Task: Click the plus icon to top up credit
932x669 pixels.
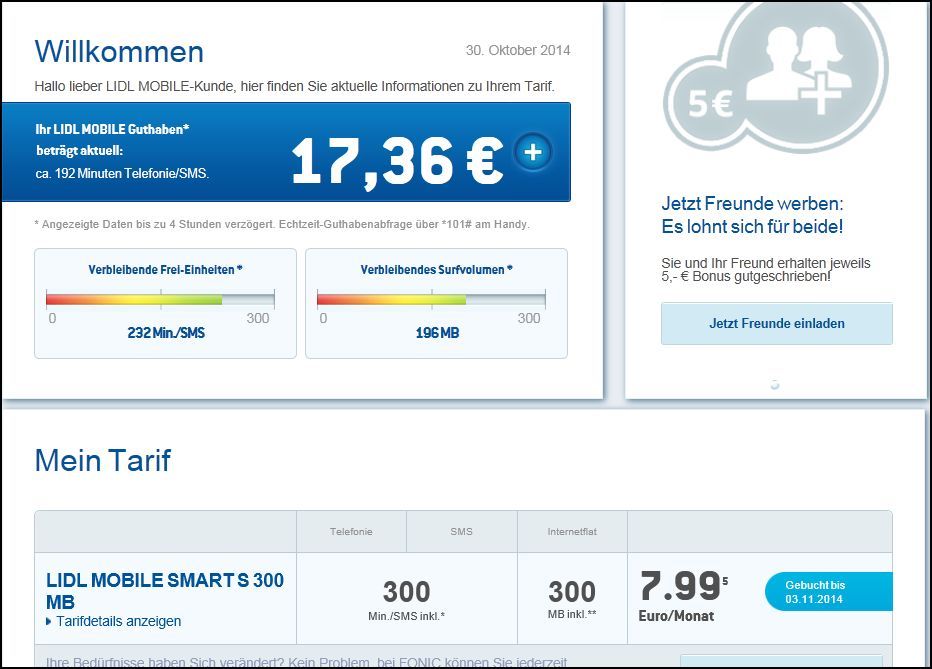Action: pos(533,152)
